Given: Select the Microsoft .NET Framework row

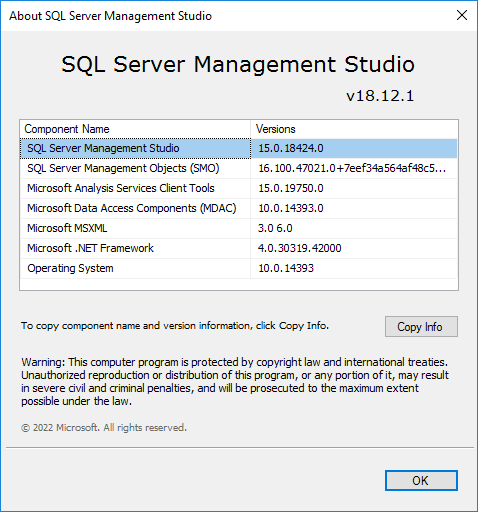Looking at the screenshot, I should pos(239,248).
